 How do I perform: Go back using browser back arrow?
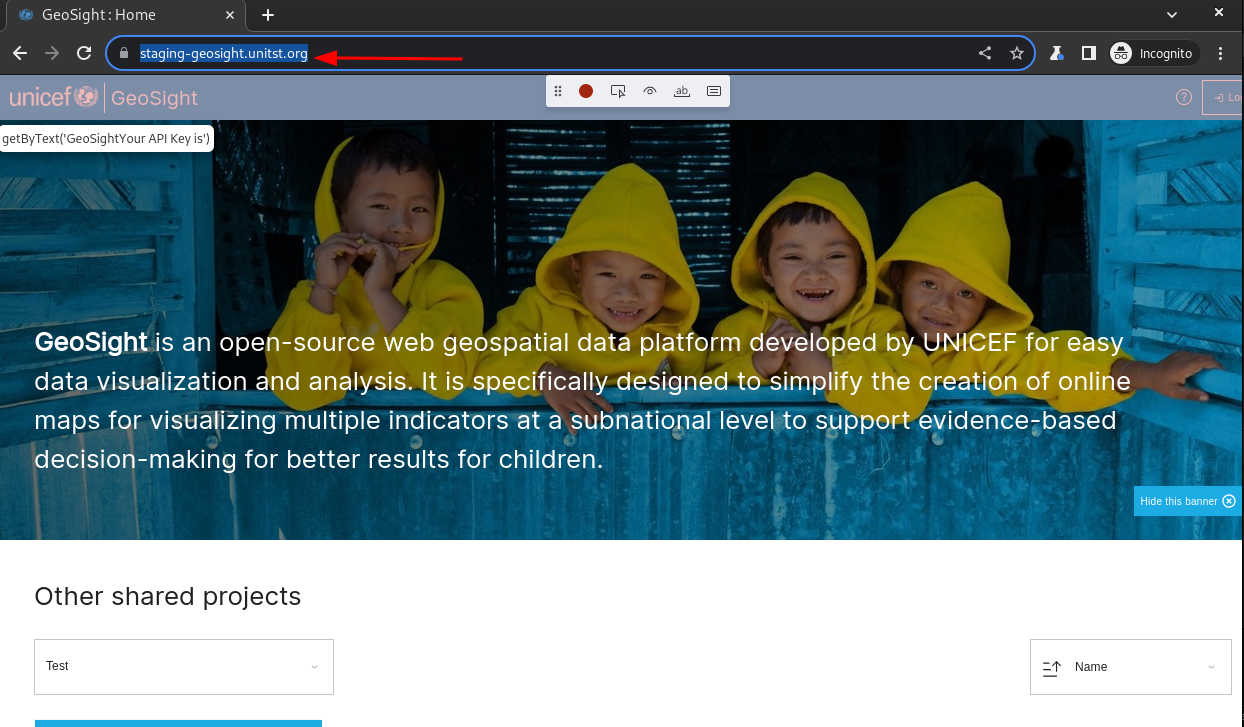20,53
